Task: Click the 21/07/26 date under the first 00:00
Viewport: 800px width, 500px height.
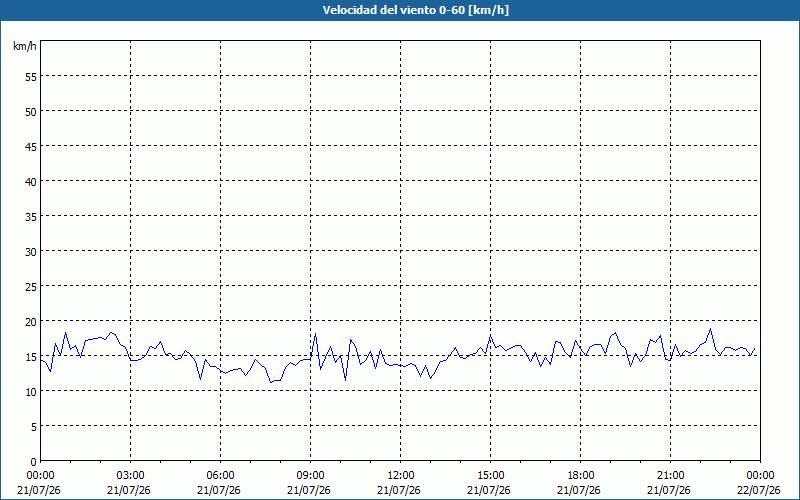Action: [x=40, y=490]
